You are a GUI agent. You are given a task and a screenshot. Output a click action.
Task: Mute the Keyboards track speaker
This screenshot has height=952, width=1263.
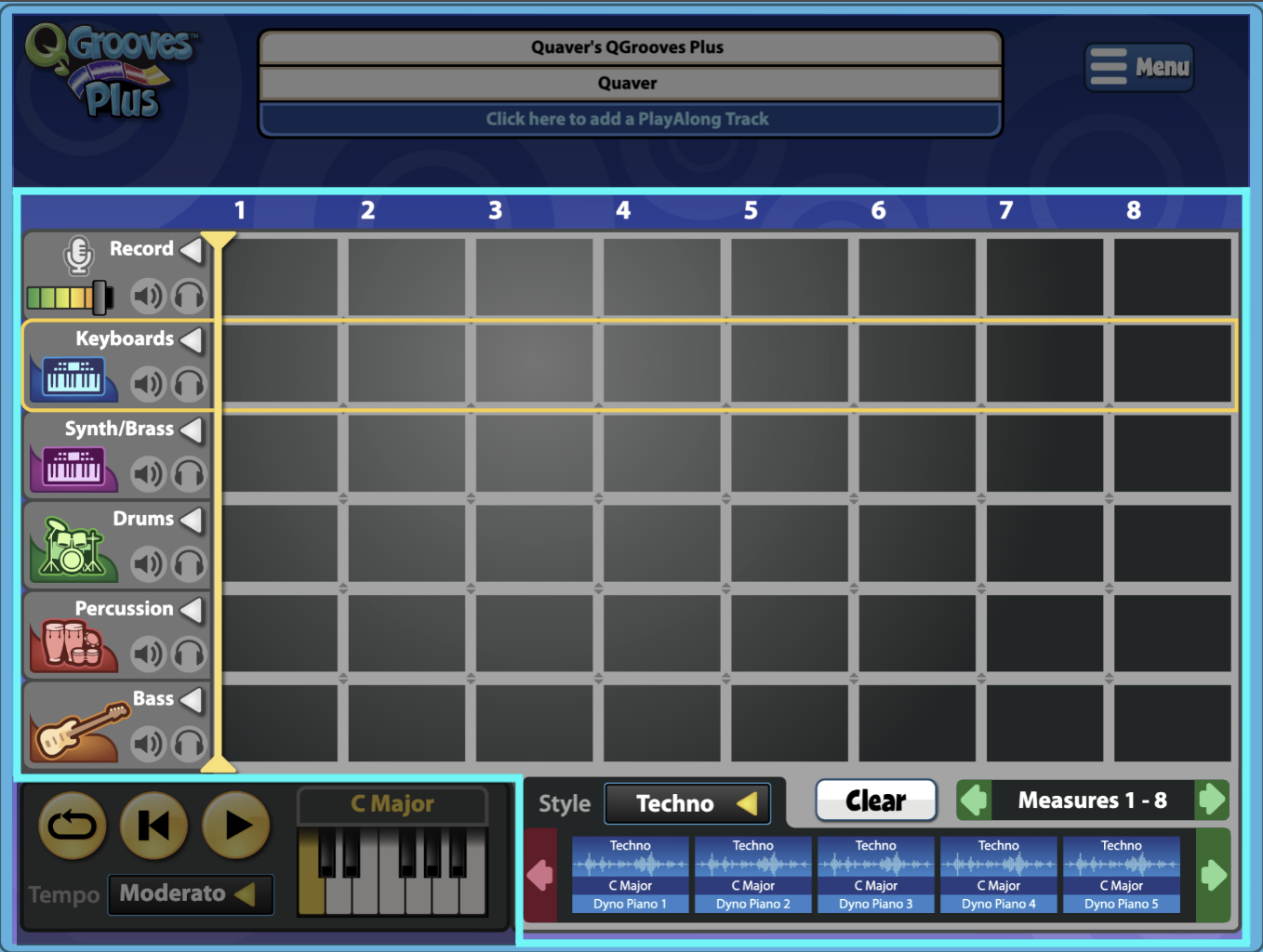(148, 384)
